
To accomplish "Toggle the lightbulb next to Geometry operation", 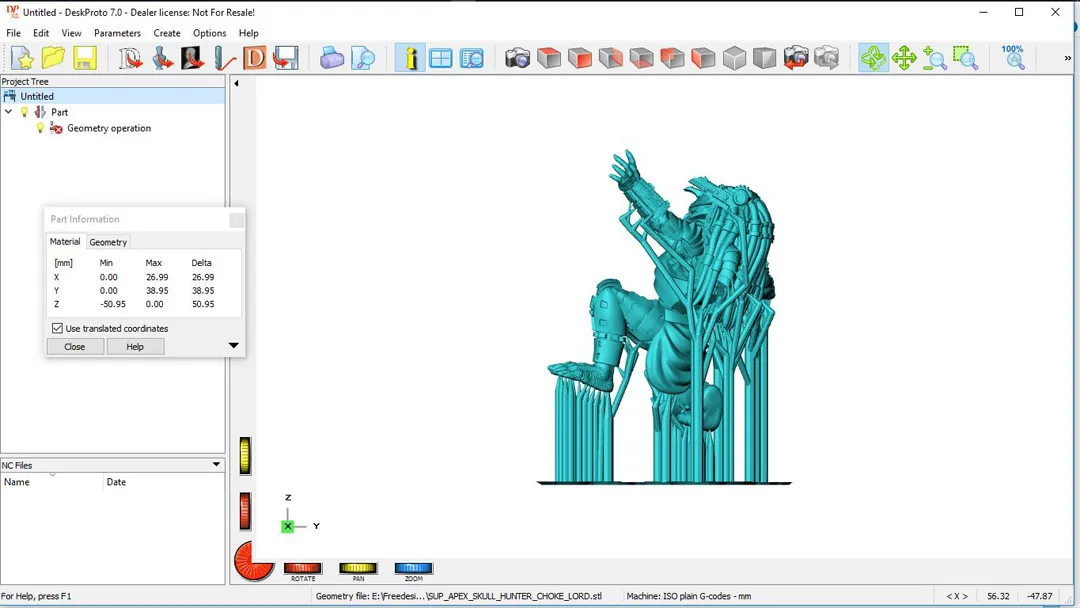I will point(40,128).
